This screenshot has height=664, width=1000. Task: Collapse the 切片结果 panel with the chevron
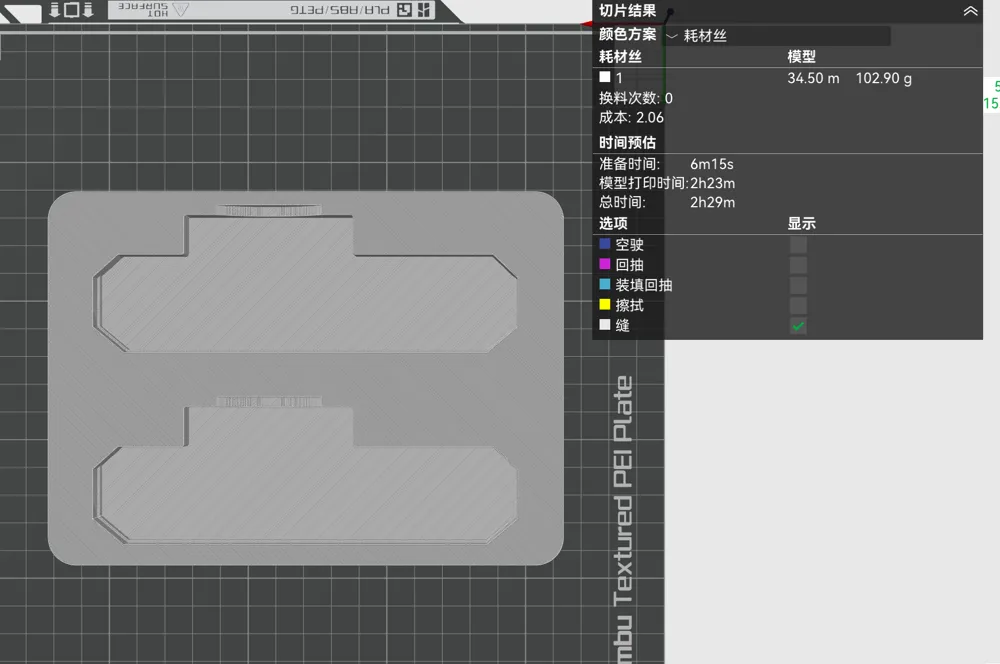(x=970, y=11)
